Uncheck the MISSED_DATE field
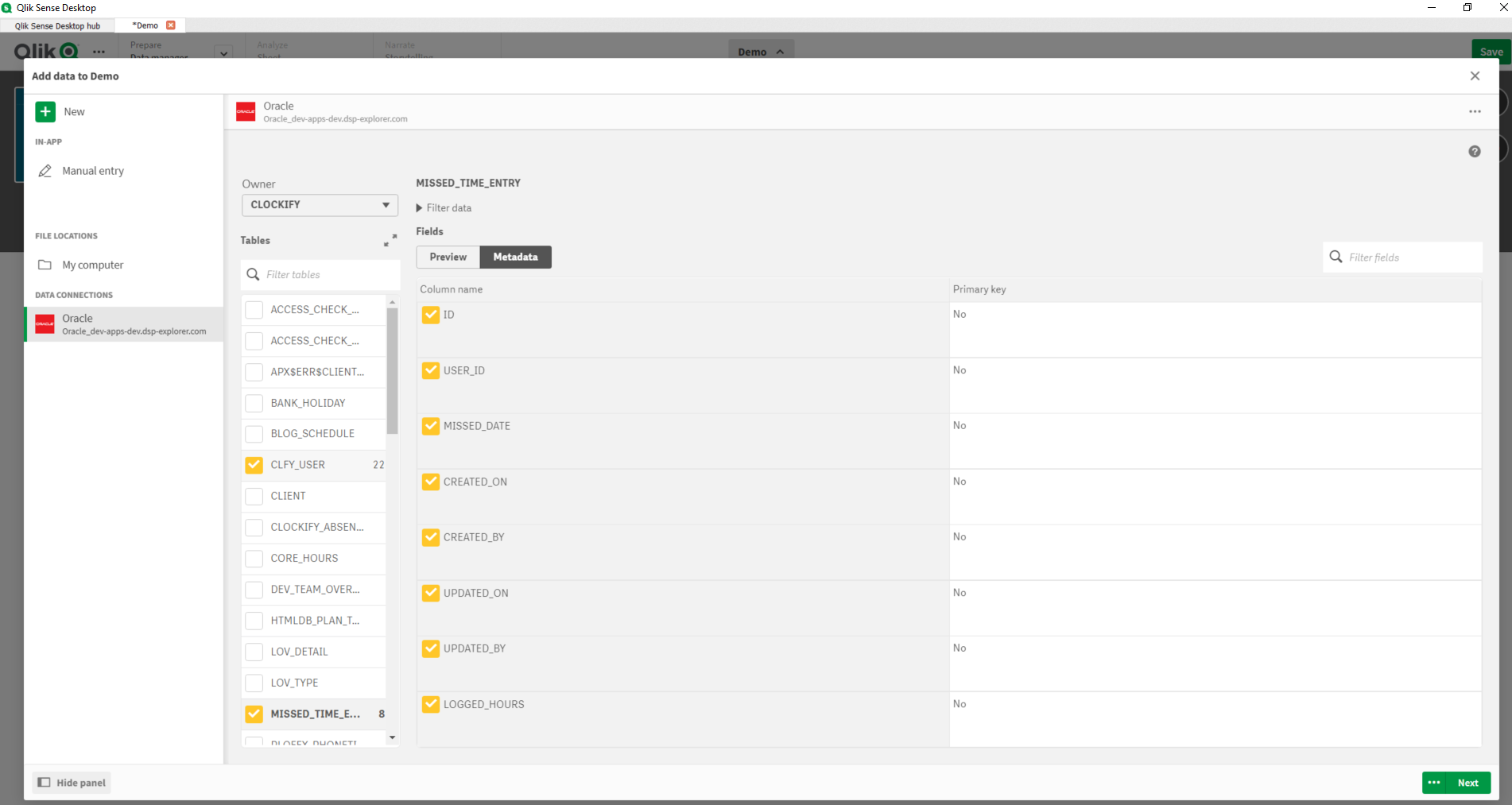 (430, 426)
